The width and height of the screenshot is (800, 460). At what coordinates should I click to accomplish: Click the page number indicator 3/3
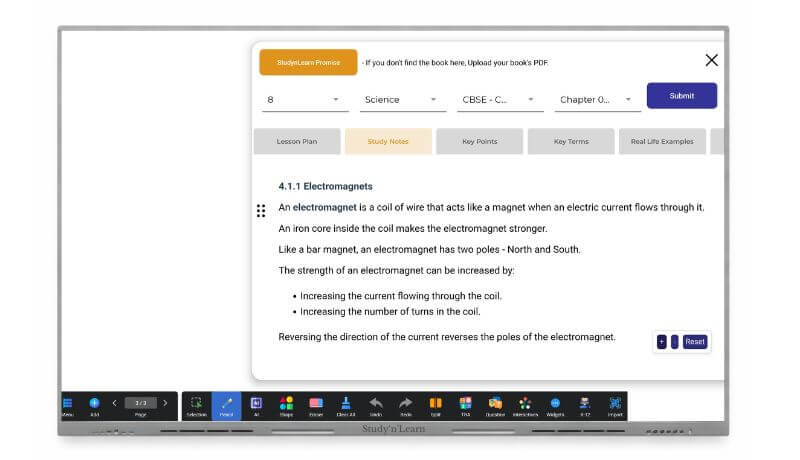pyautogui.click(x=141, y=403)
